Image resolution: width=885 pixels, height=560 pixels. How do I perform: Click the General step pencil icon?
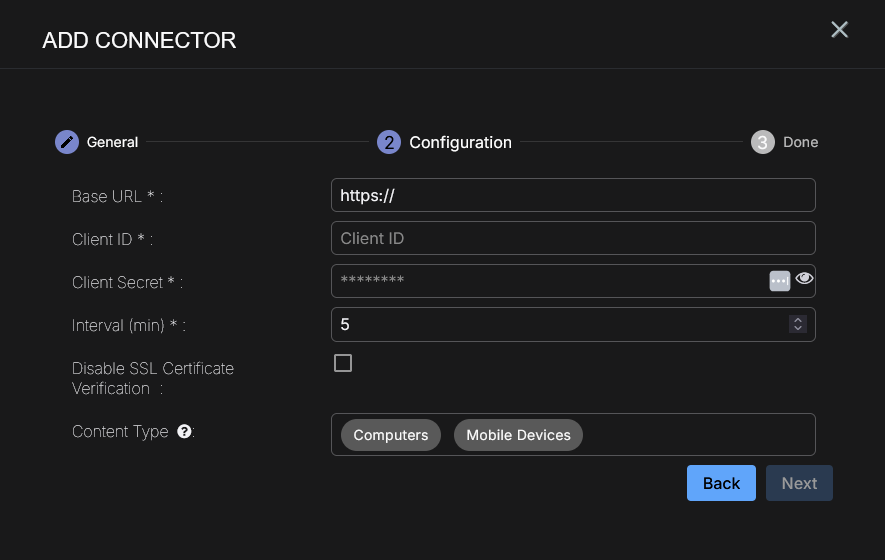[x=66, y=142]
